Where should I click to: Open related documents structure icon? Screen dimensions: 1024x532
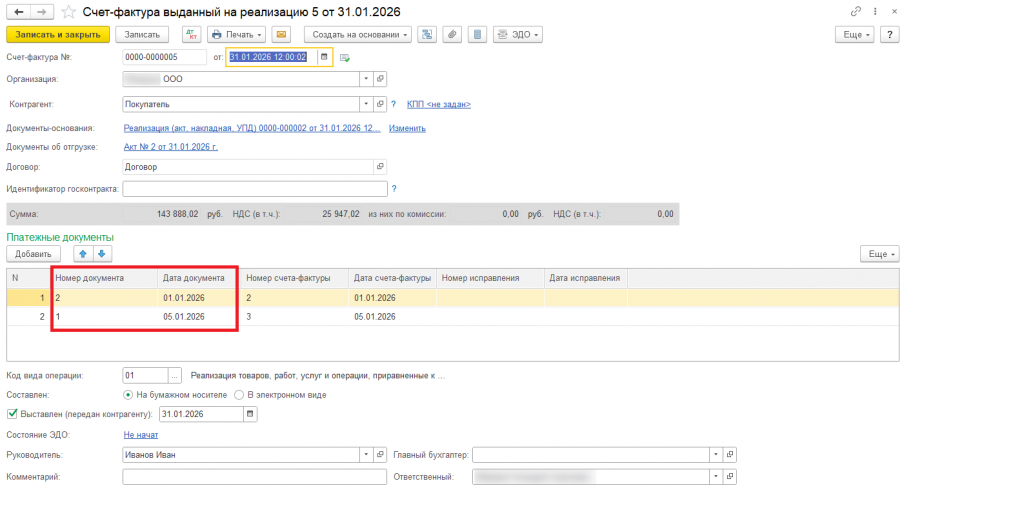click(427, 35)
